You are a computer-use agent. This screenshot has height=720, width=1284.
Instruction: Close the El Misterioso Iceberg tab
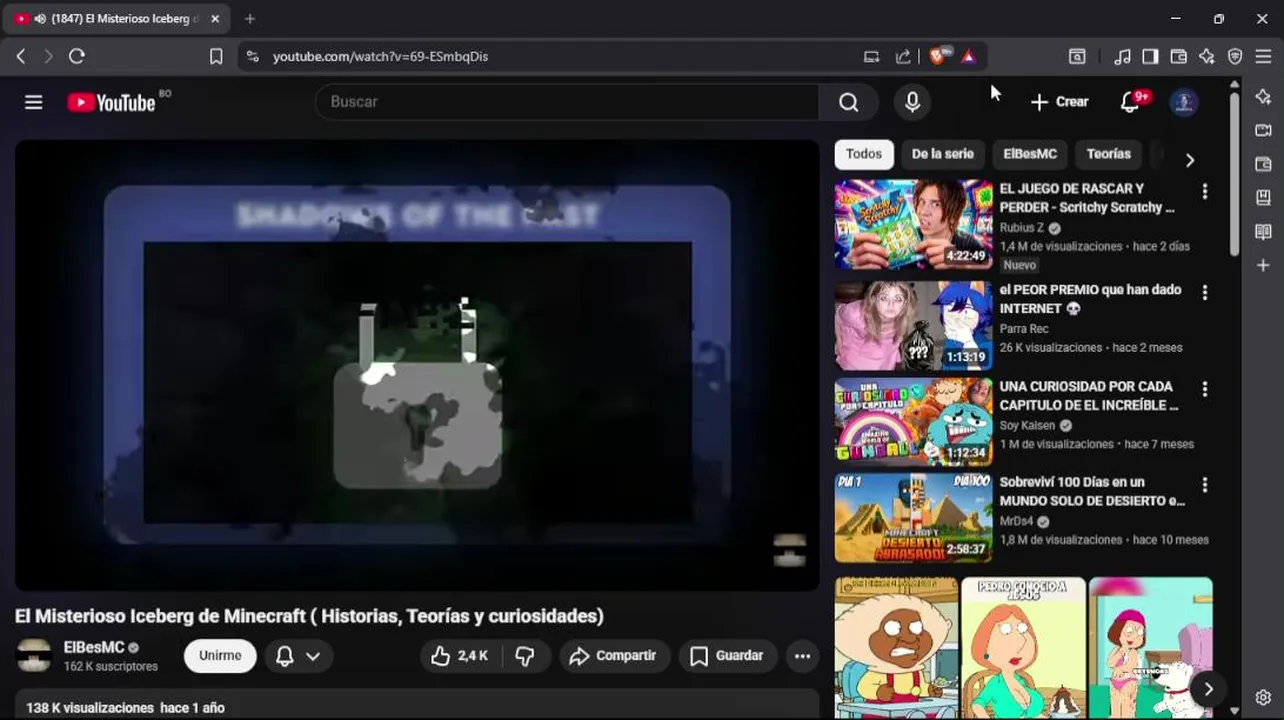(215, 19)
